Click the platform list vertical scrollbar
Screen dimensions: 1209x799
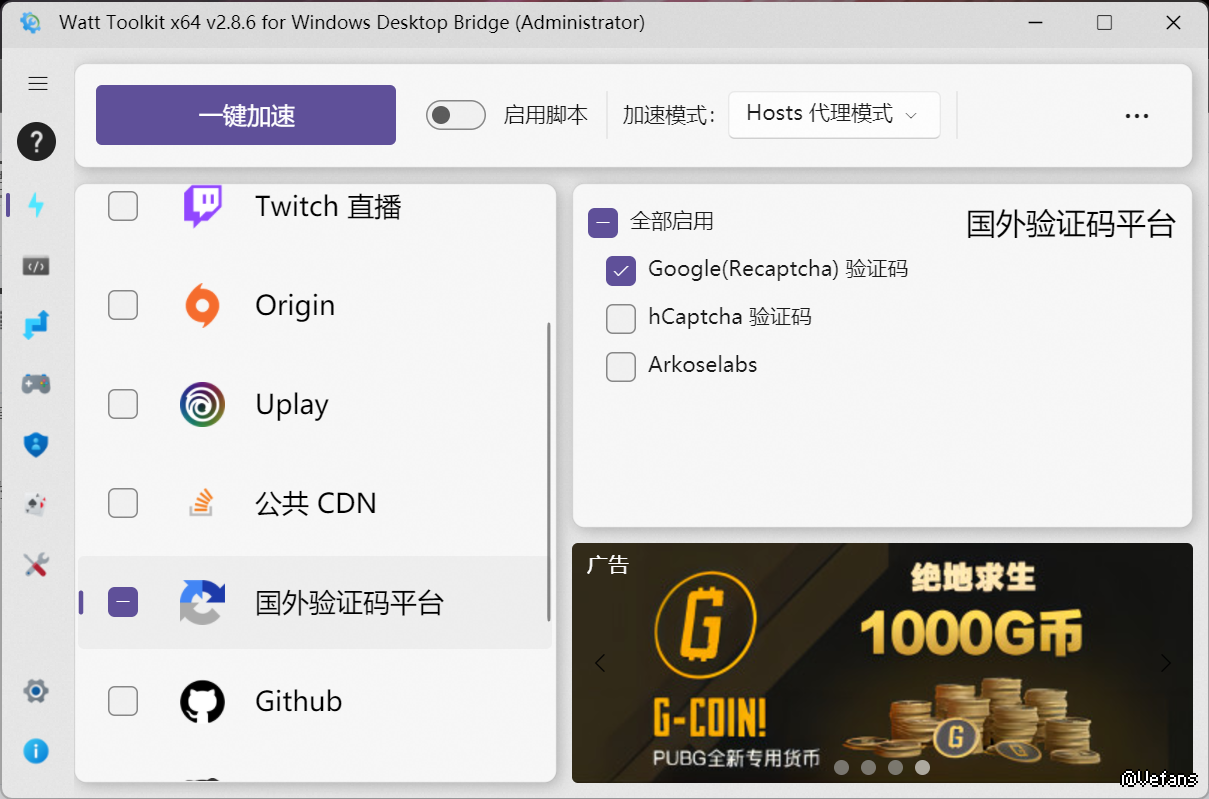(x=548, y=472)
